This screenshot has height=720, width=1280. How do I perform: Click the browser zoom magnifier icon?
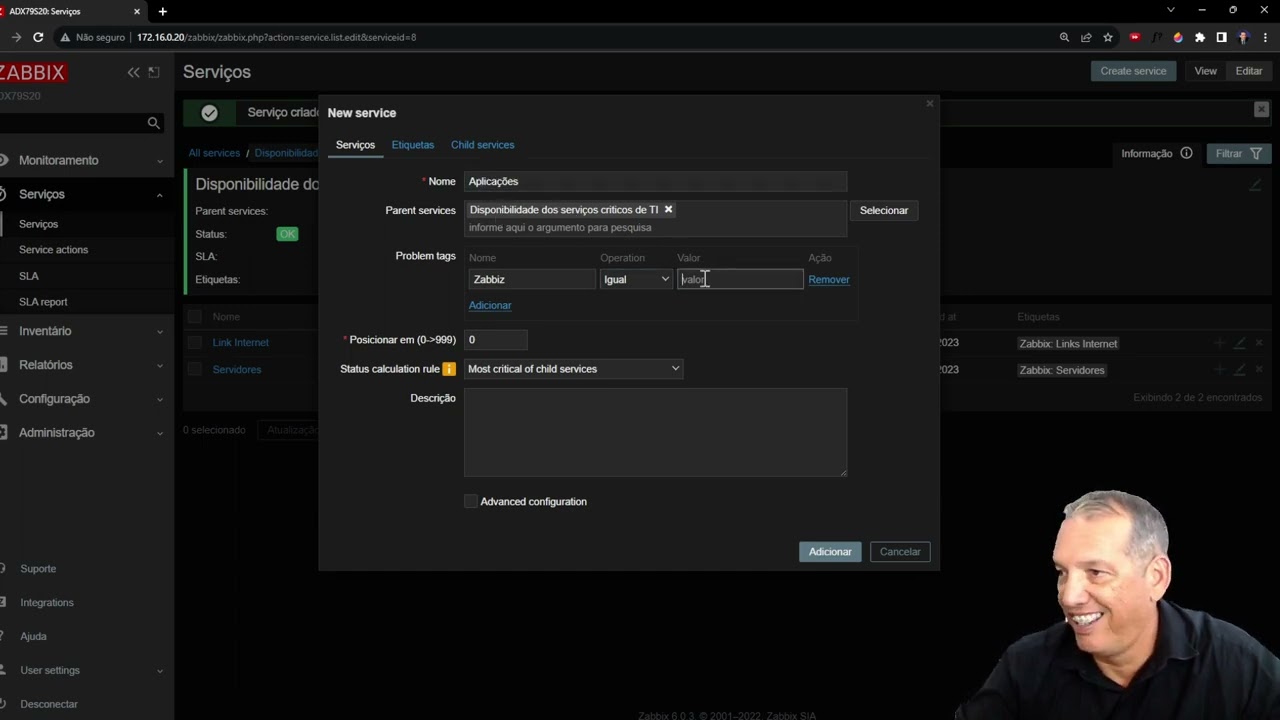tap(1064, 37)
